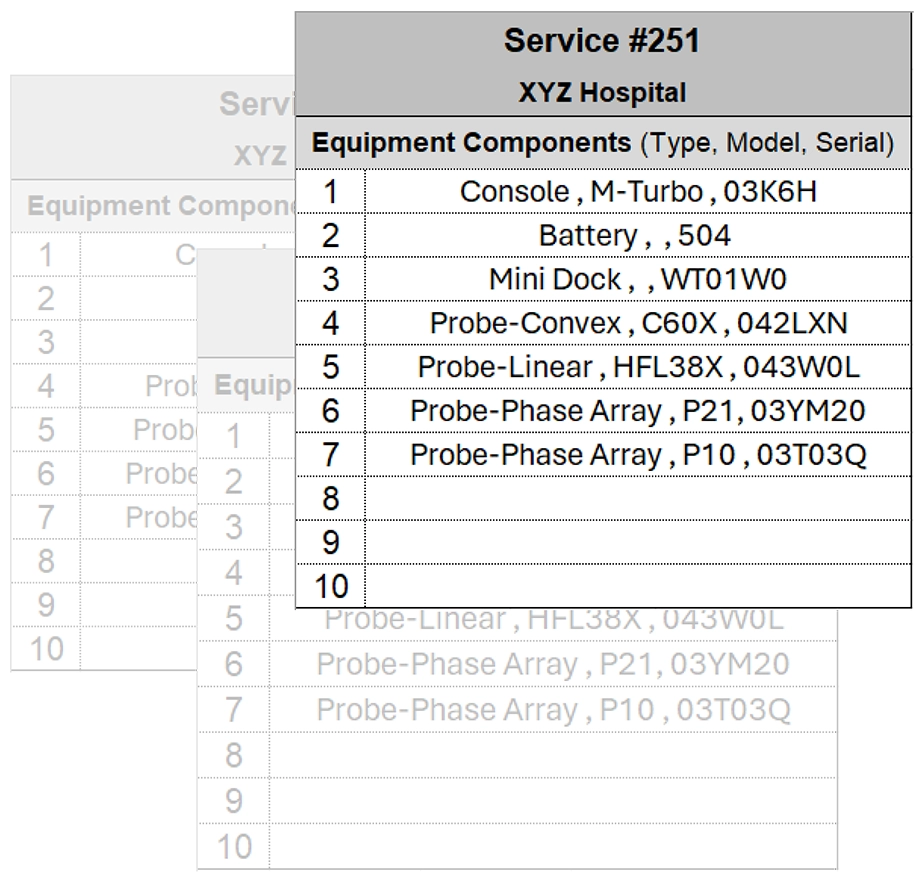Select row number 10 in the faded table
Viewport: 920px width, 881px height.
pos(233,847)
